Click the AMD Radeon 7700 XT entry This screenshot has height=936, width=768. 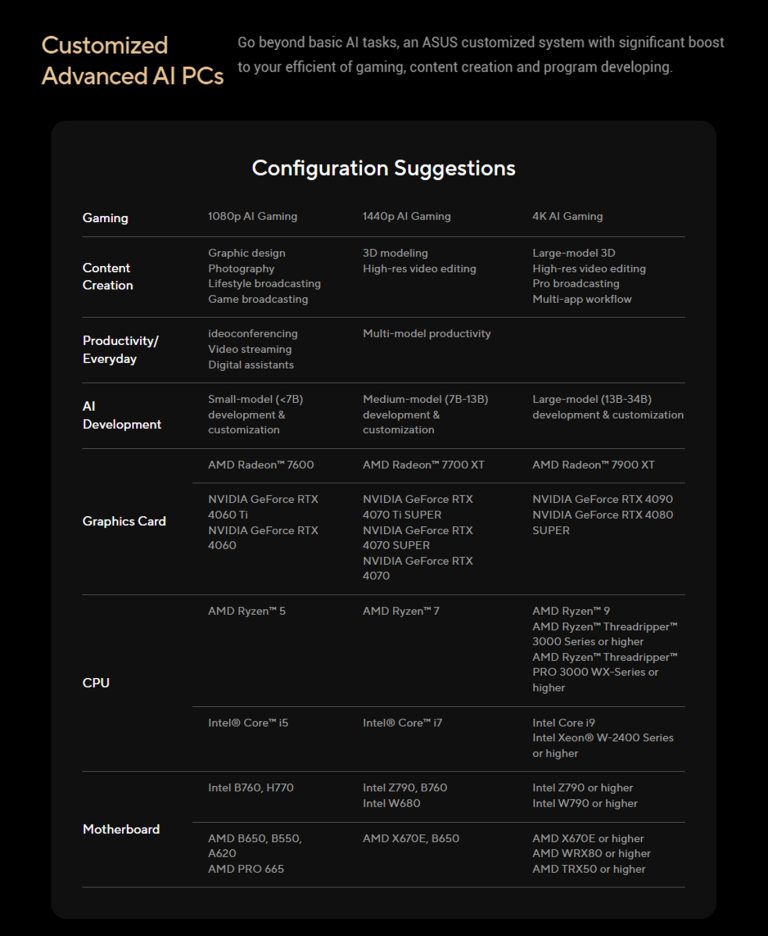pos(424,464)
